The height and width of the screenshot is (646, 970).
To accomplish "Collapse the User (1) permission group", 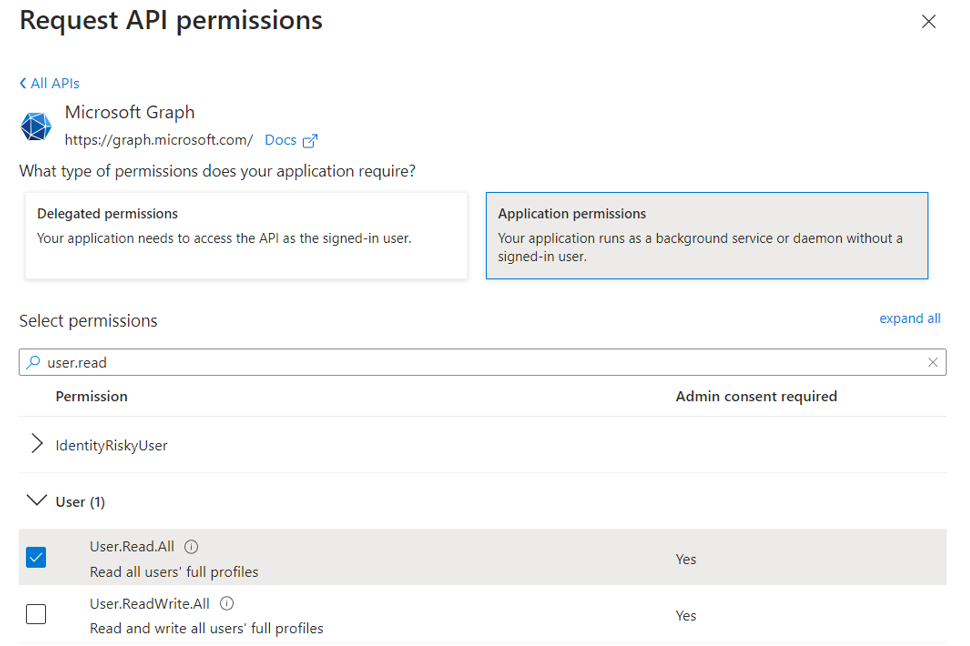I will click(x=37, y=500).
